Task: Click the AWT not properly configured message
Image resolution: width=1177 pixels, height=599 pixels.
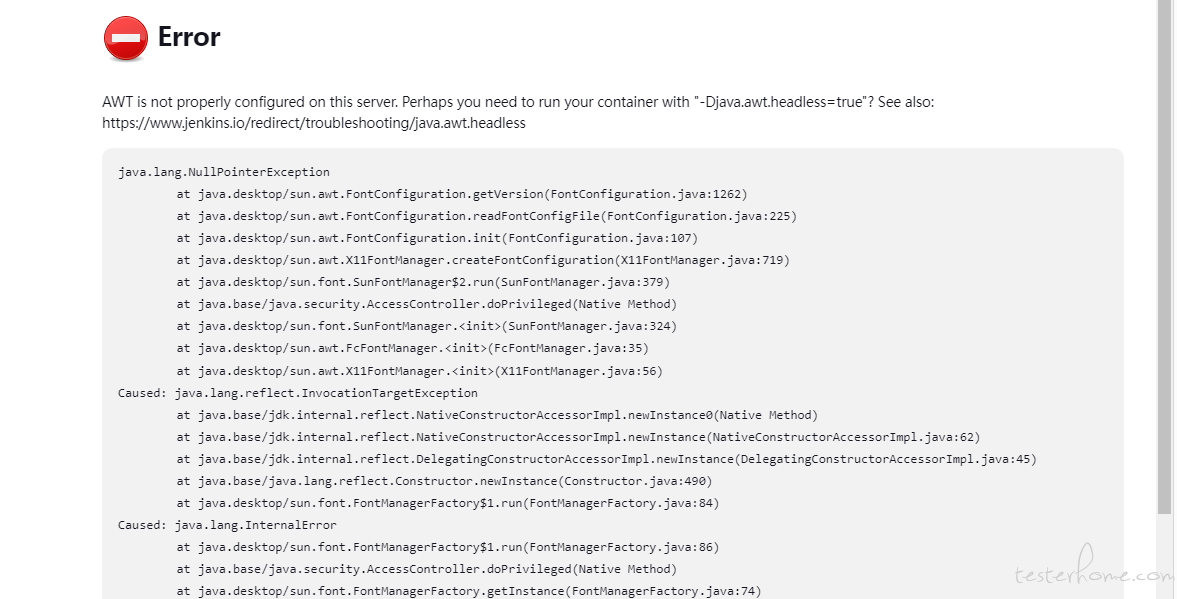Action: 518,102
